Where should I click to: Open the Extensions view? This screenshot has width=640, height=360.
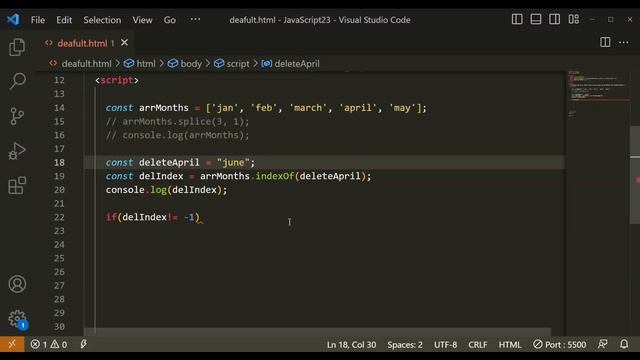point(17,186)
